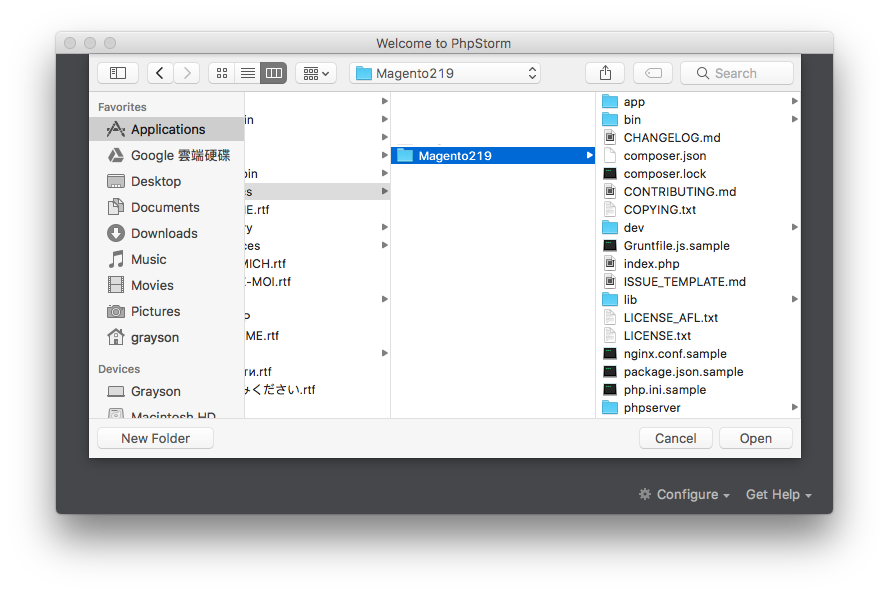
Task: Switch to list view mode
Action: coord(247,73)
